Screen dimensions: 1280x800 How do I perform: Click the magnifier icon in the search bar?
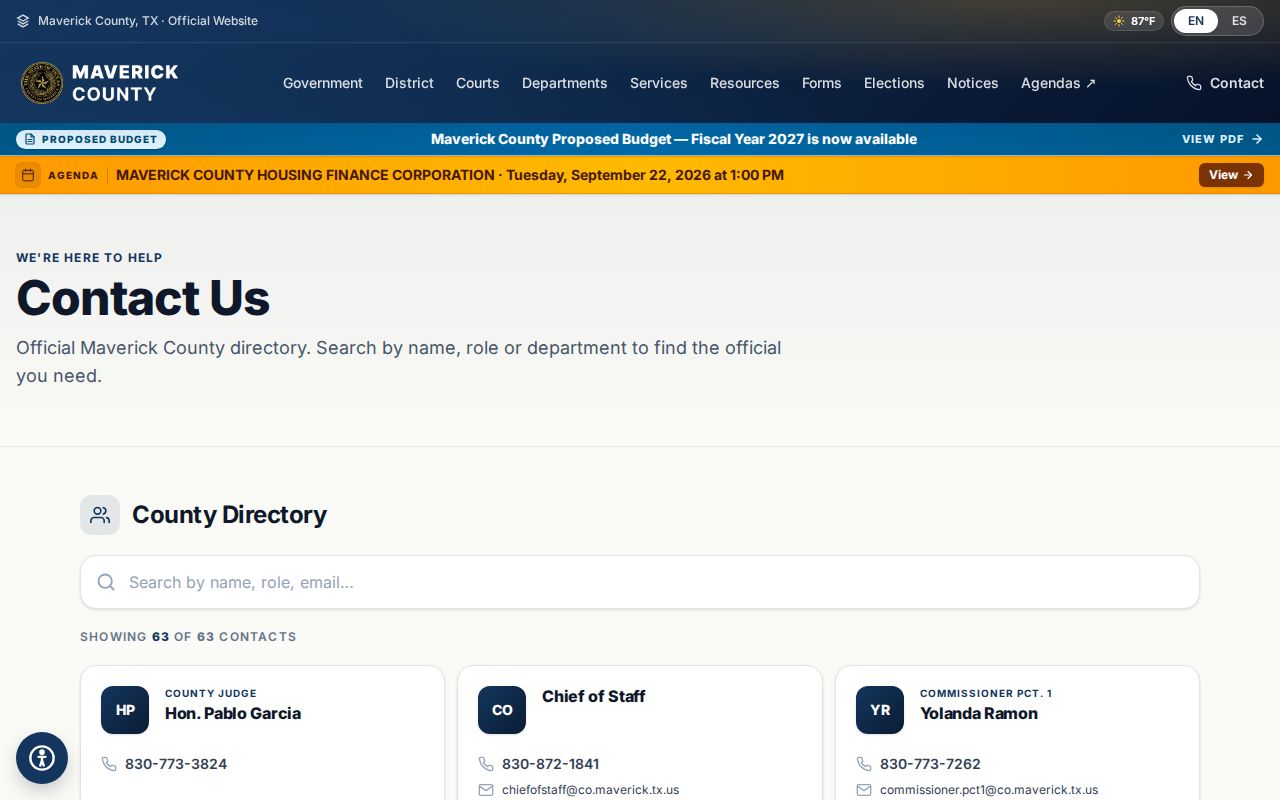coord(106,582)
